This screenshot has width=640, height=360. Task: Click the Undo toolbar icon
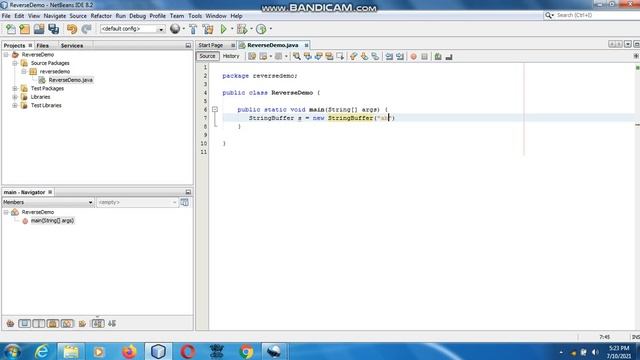coord(72,29)
